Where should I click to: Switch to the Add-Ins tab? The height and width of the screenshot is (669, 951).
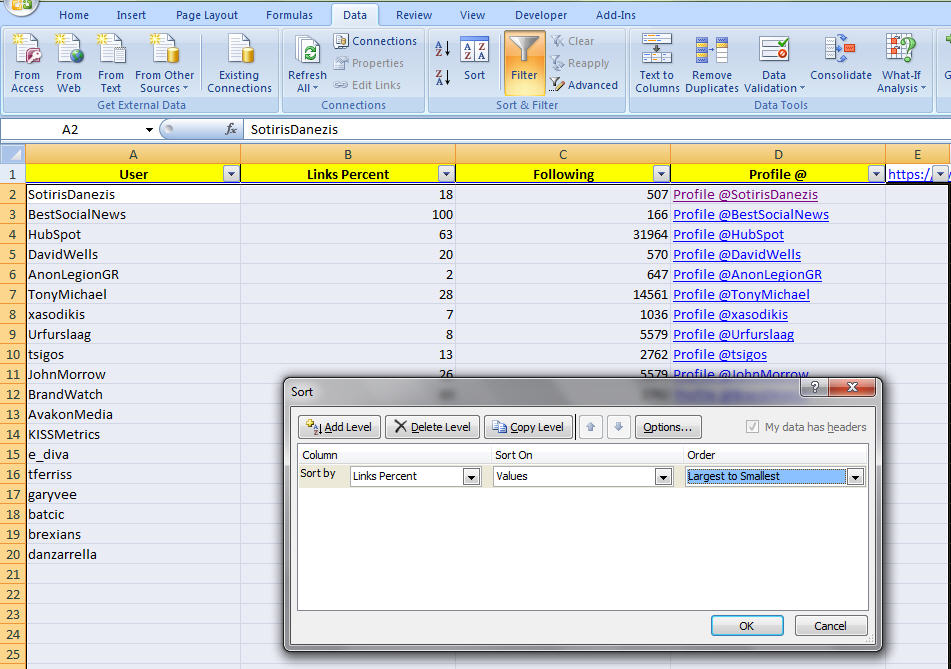click(x=616, y=15)
